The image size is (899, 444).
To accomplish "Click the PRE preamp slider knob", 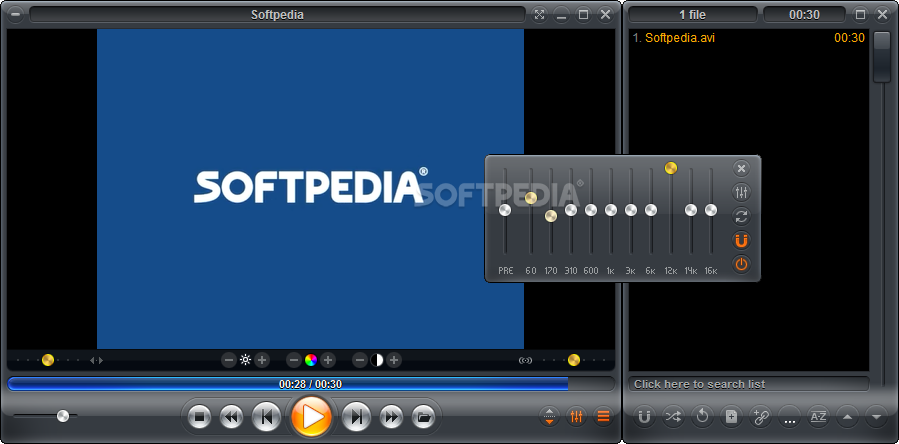I will point(505,211).
